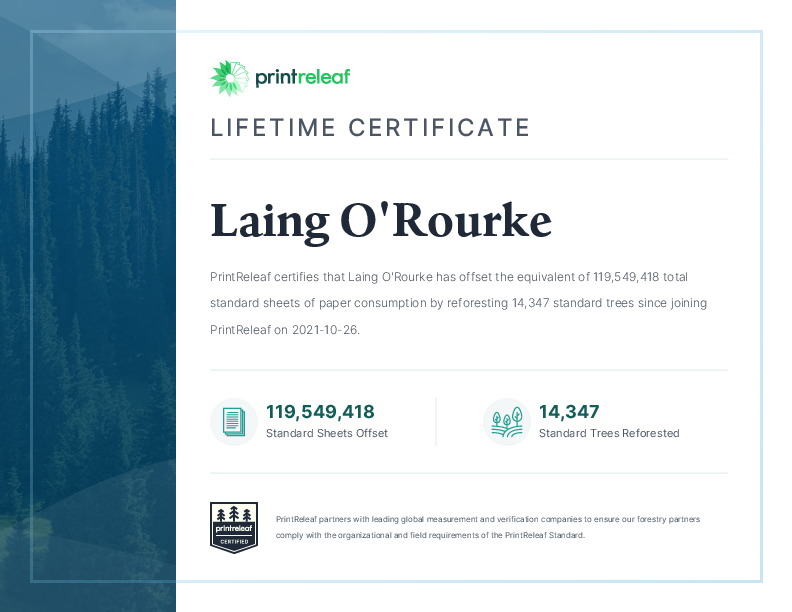Click the 'PrintReleaf certifies that' sentence start

pyautogui.click(x=277, y=277)
